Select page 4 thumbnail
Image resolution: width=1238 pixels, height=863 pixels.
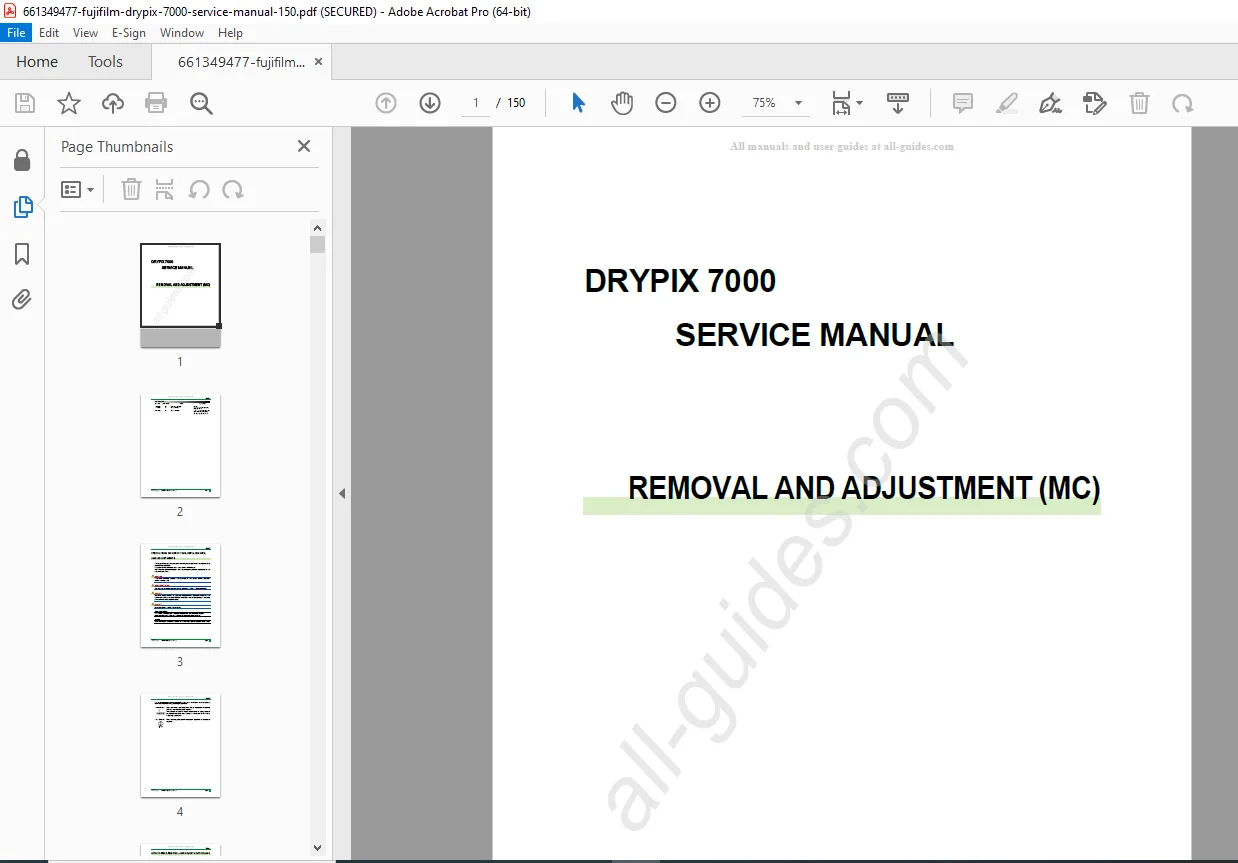180,745
